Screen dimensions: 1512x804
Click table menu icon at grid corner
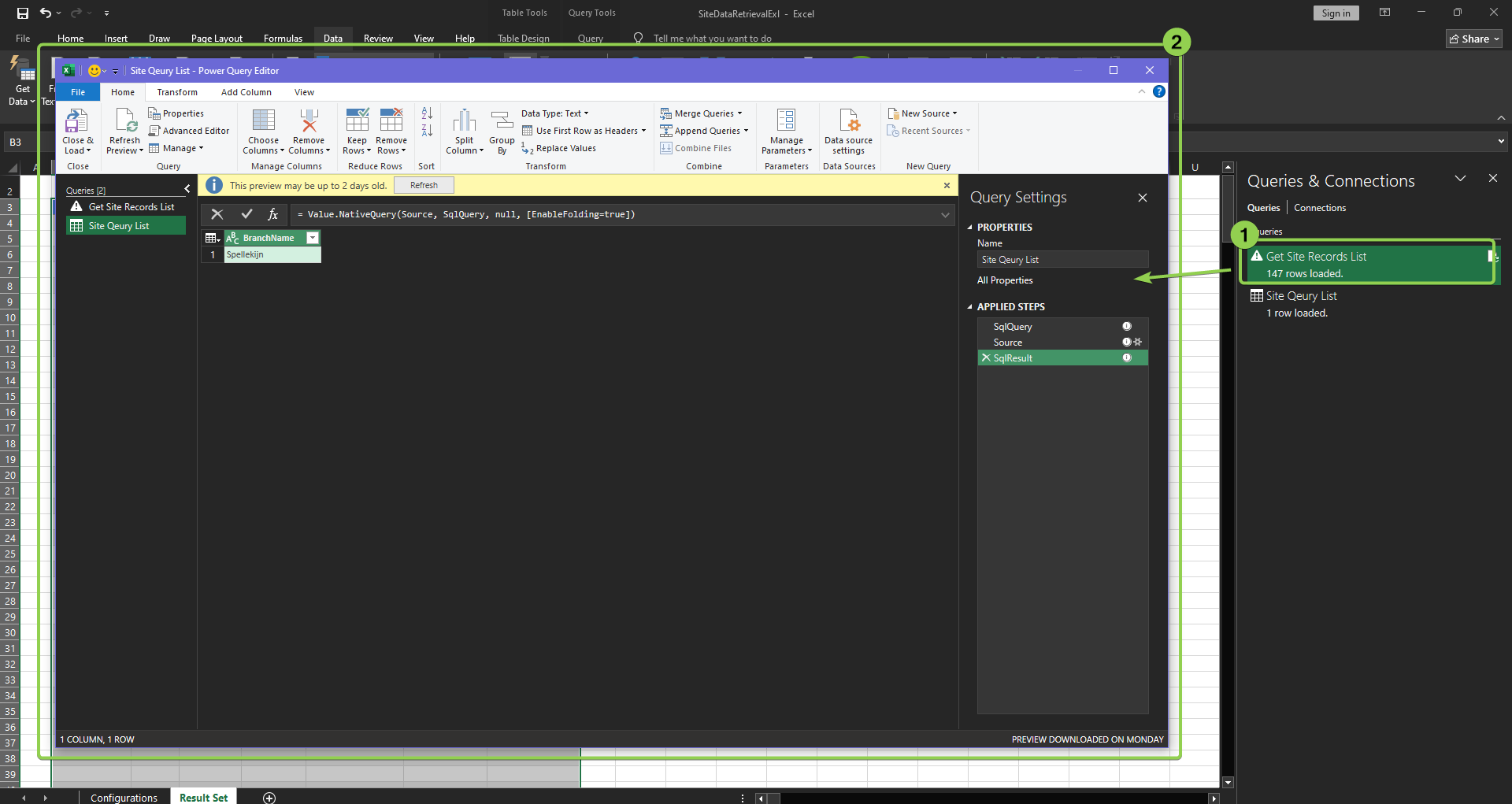point(213,238)
